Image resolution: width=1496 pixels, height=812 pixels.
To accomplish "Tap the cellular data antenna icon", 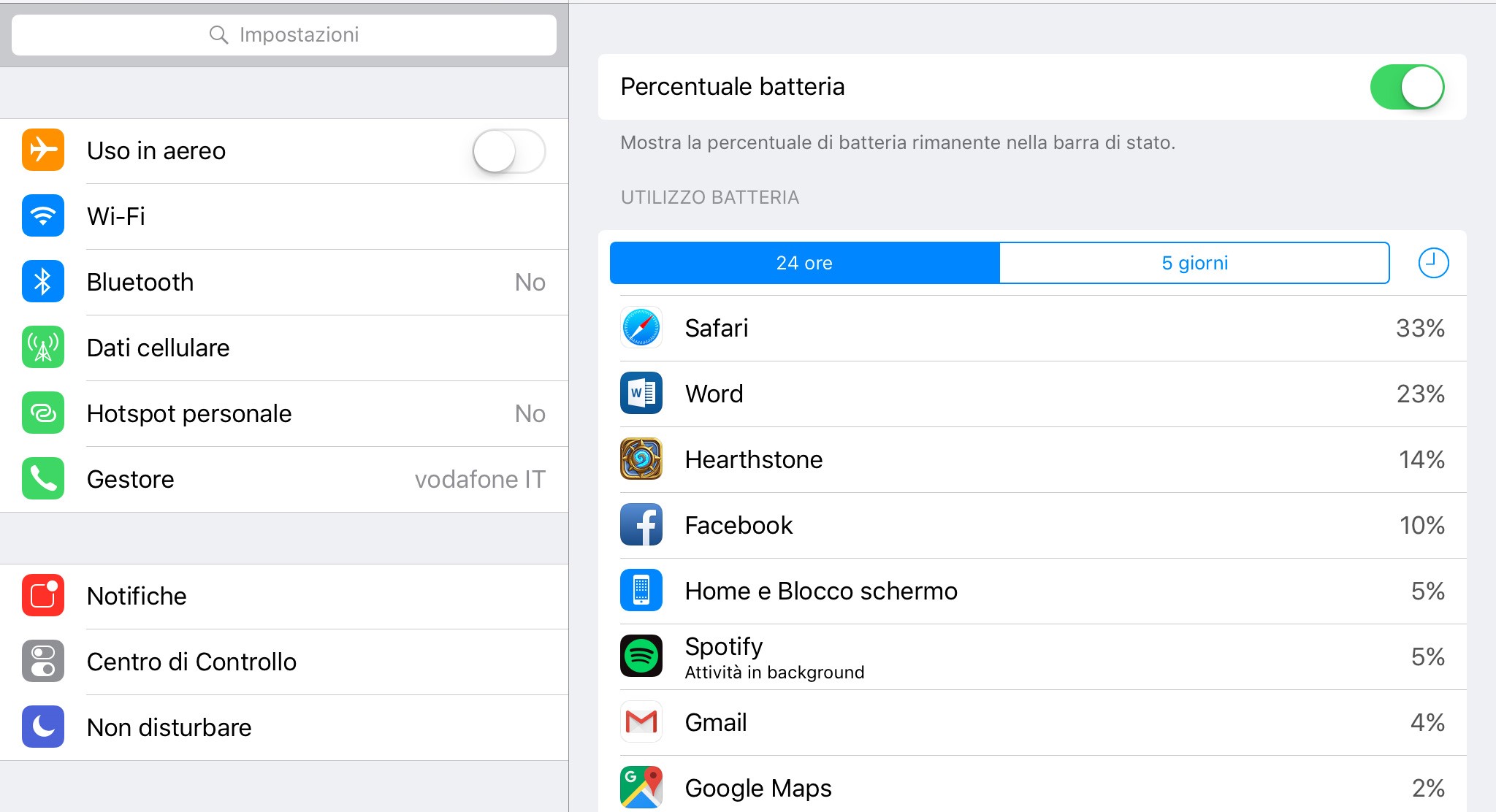I will (43, 347).
